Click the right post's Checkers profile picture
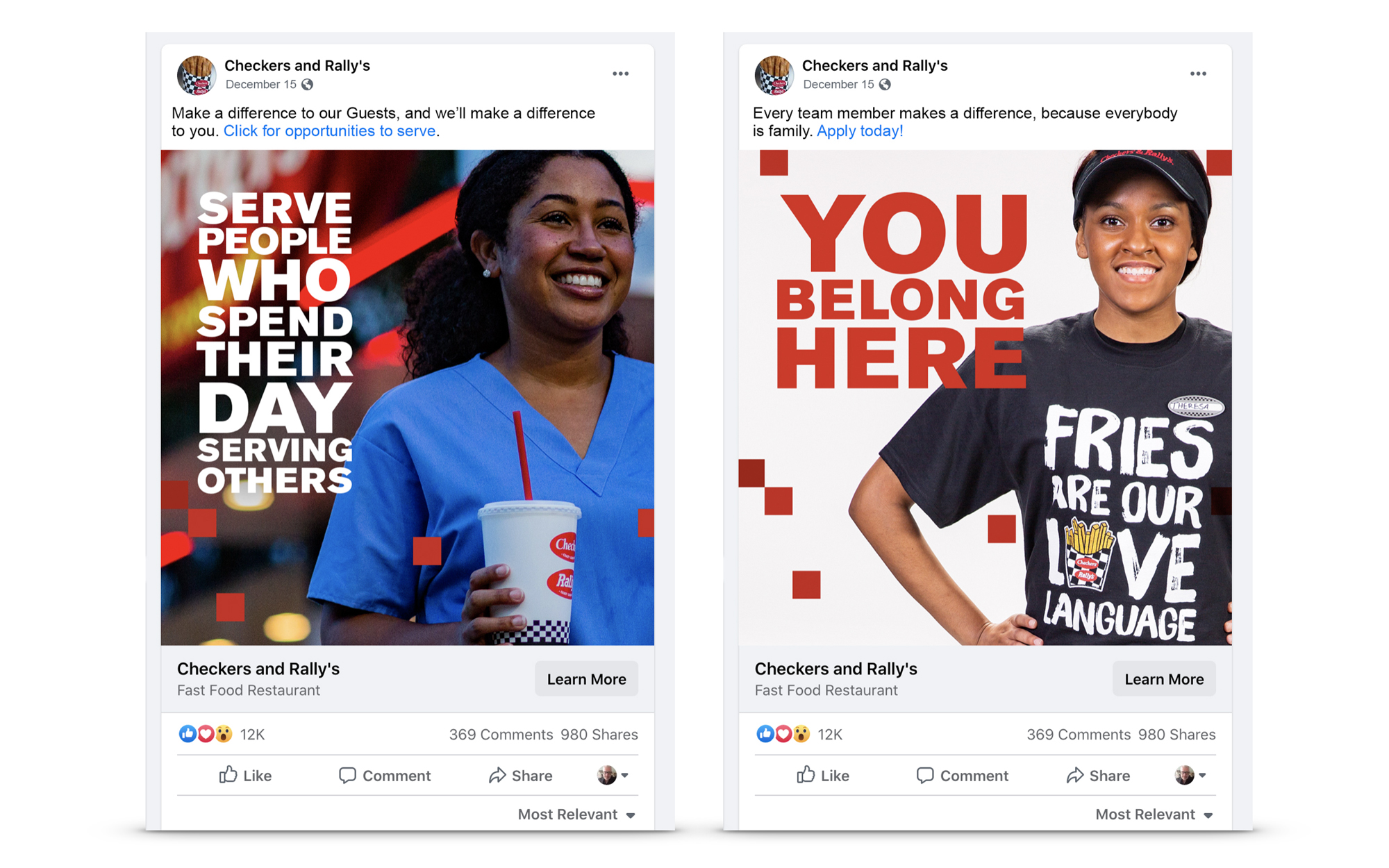Image resolution: width=1389 pixels, height=868 pixels. [x=774, y=75]
